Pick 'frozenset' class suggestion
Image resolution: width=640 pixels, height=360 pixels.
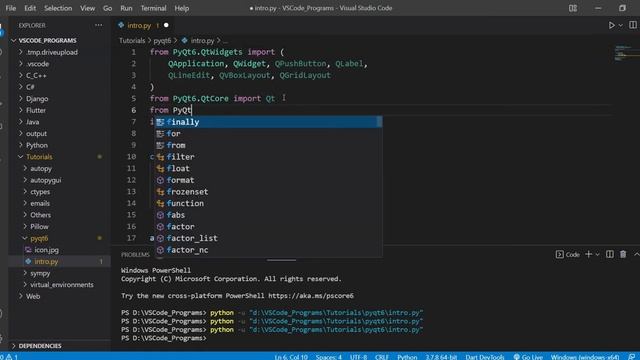(x=269, y=192)
